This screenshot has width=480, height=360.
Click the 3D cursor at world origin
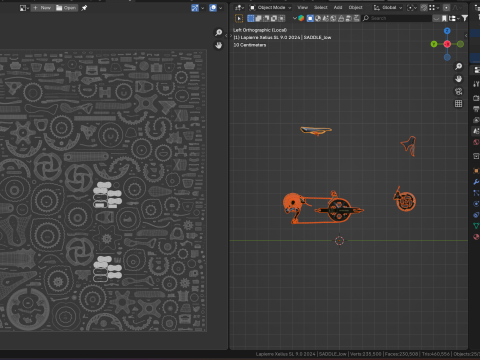coord(339,240)
